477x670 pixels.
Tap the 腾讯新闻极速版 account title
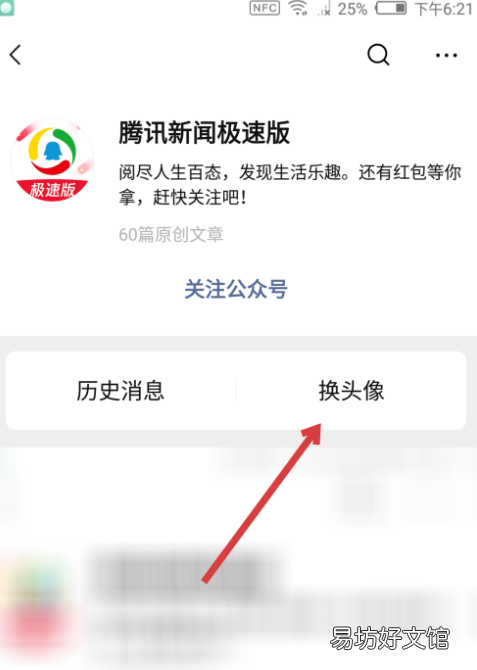point(204,132)
